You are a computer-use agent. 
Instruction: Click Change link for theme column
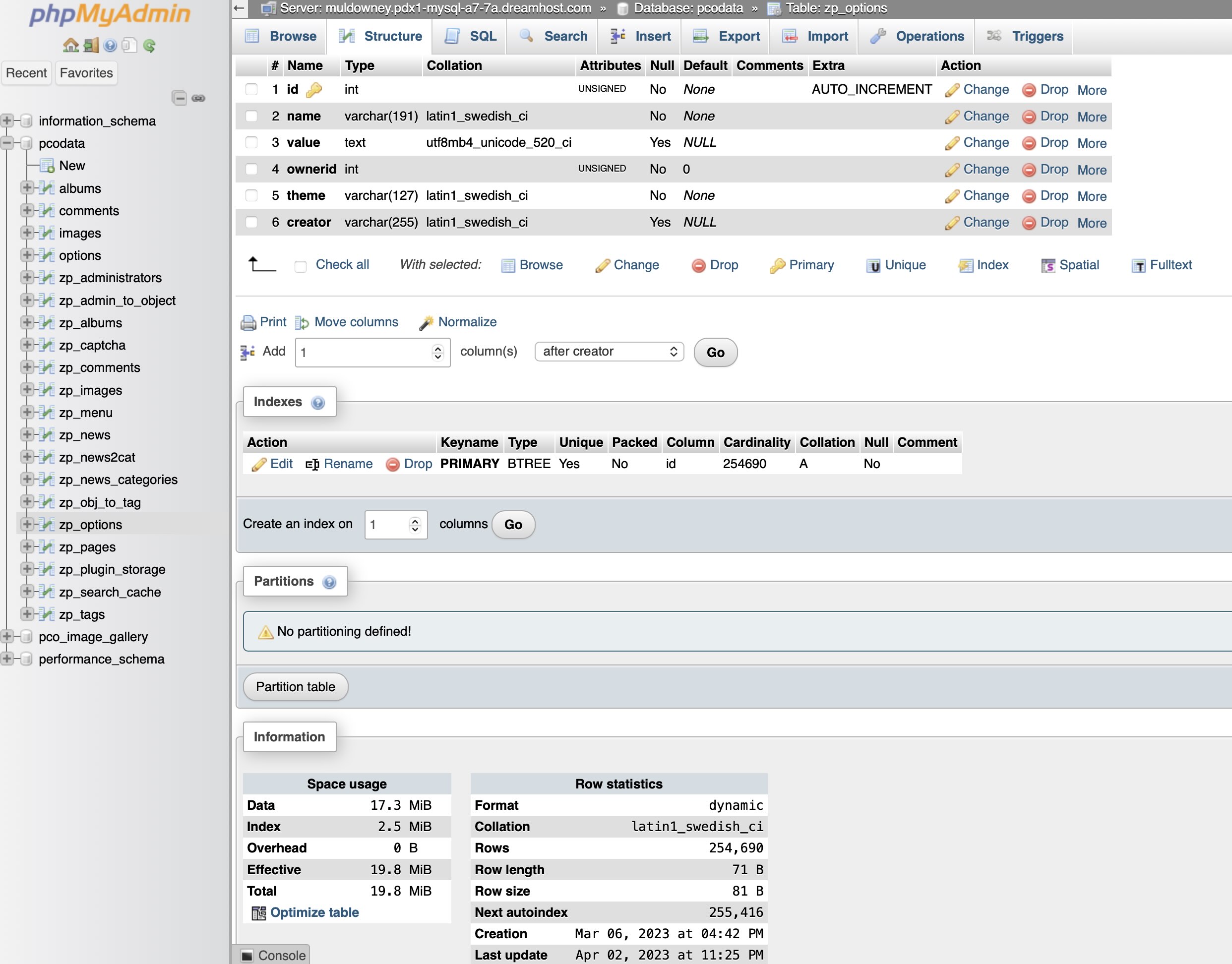click(986, 196)
